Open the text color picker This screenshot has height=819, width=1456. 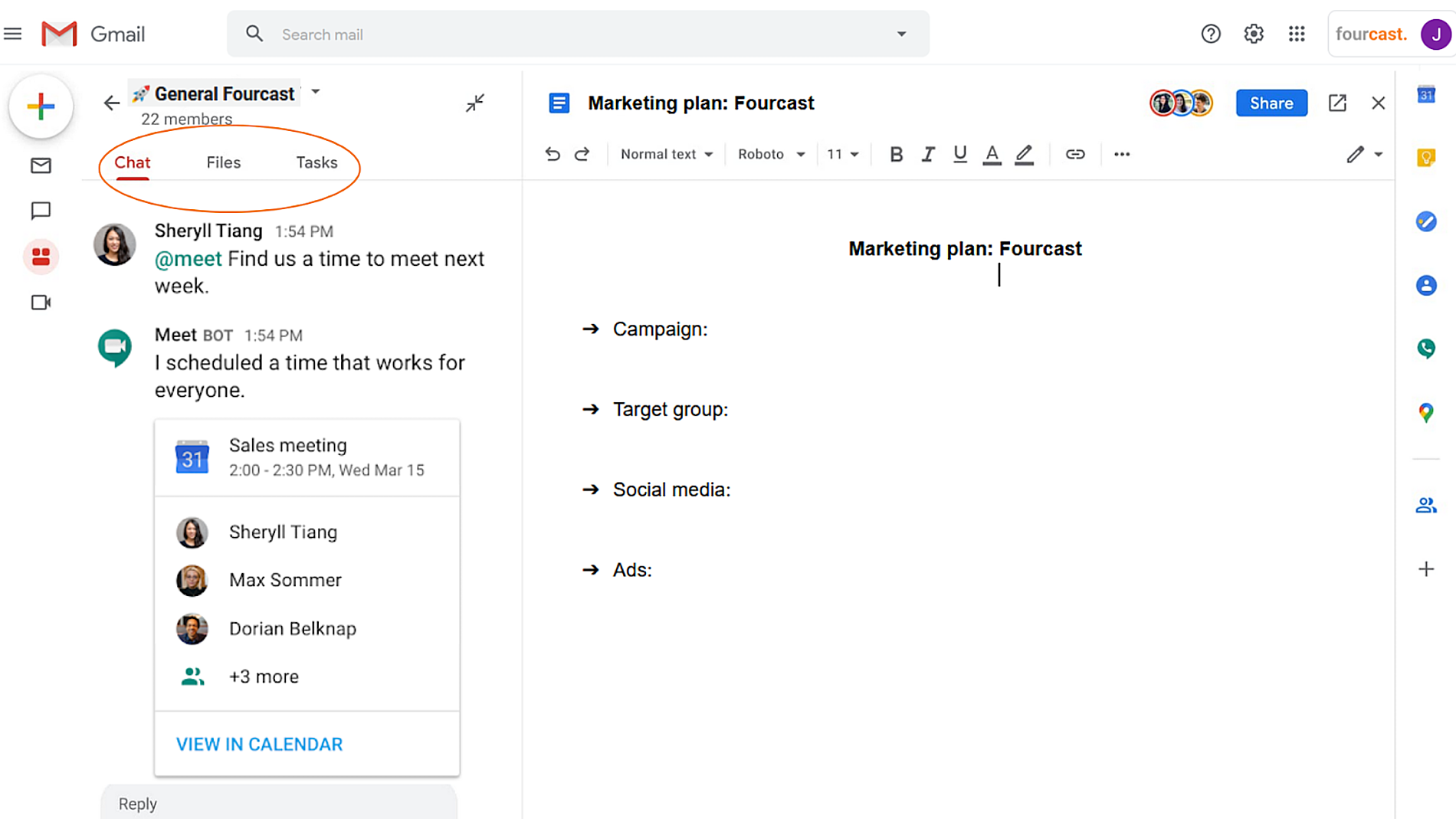(992, 155)
